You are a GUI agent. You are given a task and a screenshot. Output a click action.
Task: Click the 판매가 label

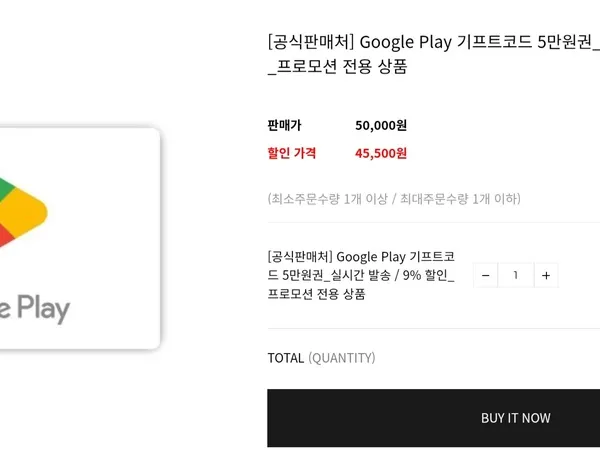pyautogui.click(x=284, y=125)
